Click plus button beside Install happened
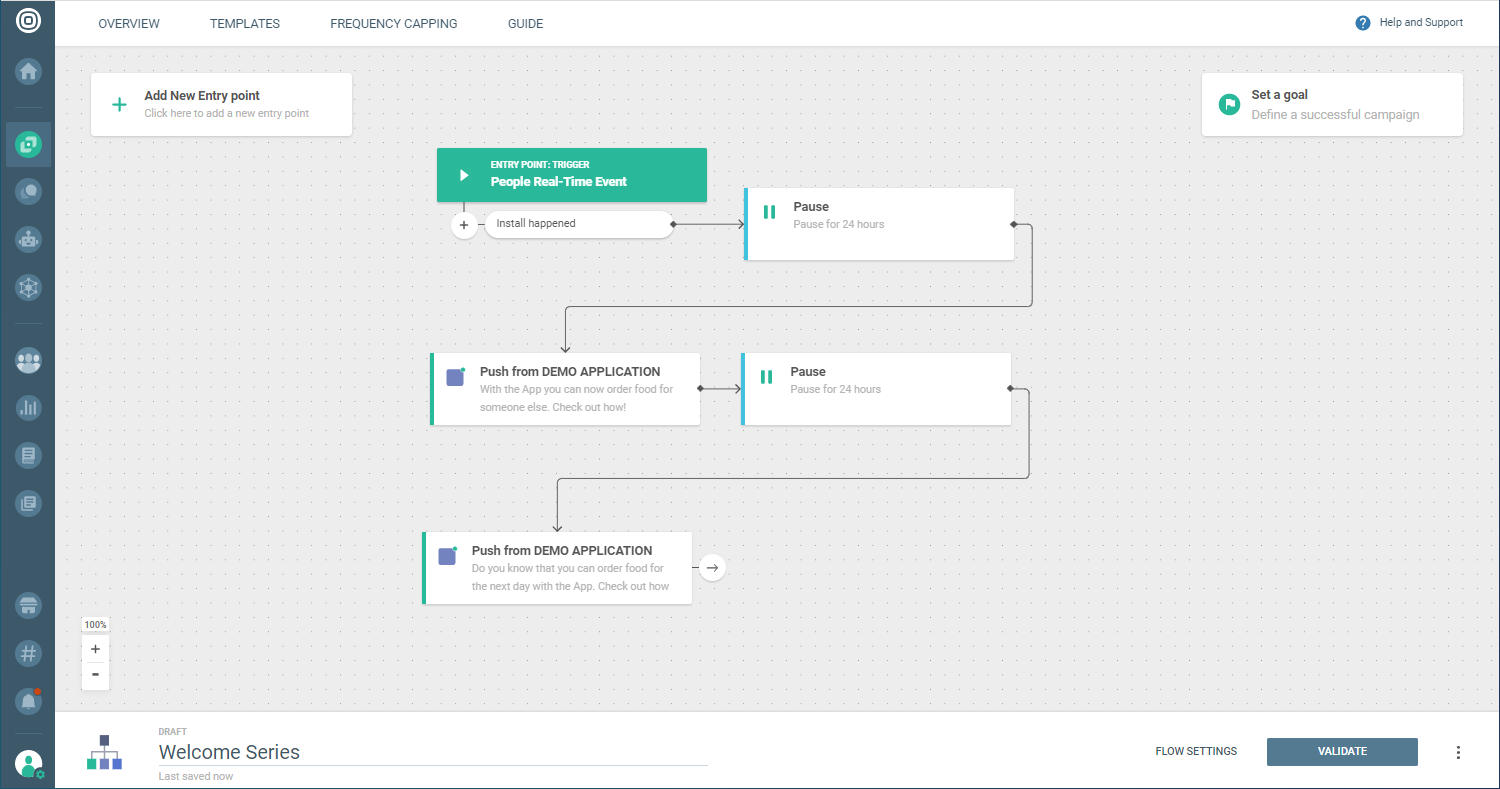The height and width of the screenshot is (789, 1500). tap(464, 225)
